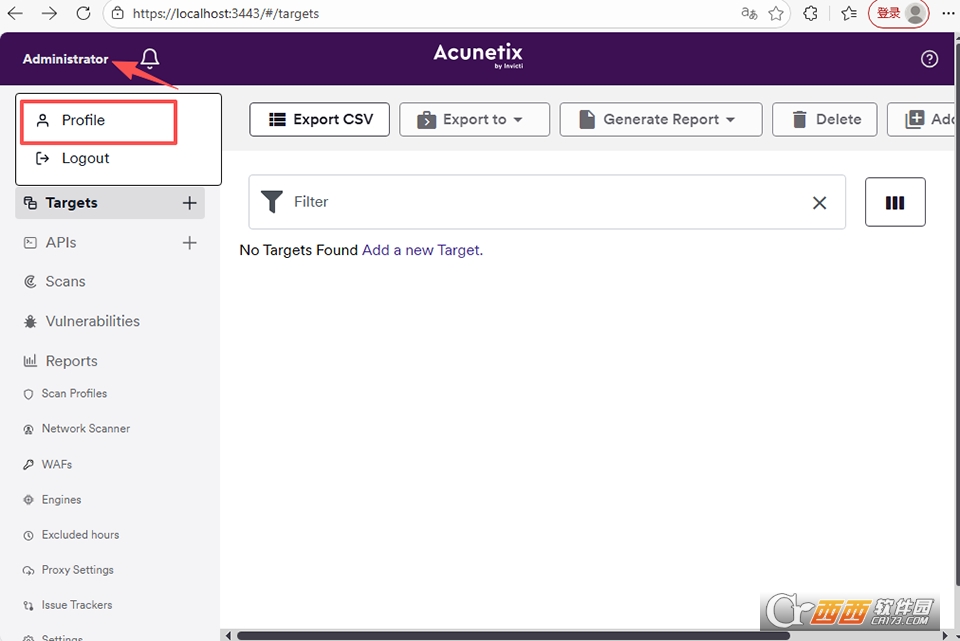This screenshot has height=641, width=960.
Task: Click the Vulnerabilities bug icon
Action: pyautogui.click(x=30, y=321)
